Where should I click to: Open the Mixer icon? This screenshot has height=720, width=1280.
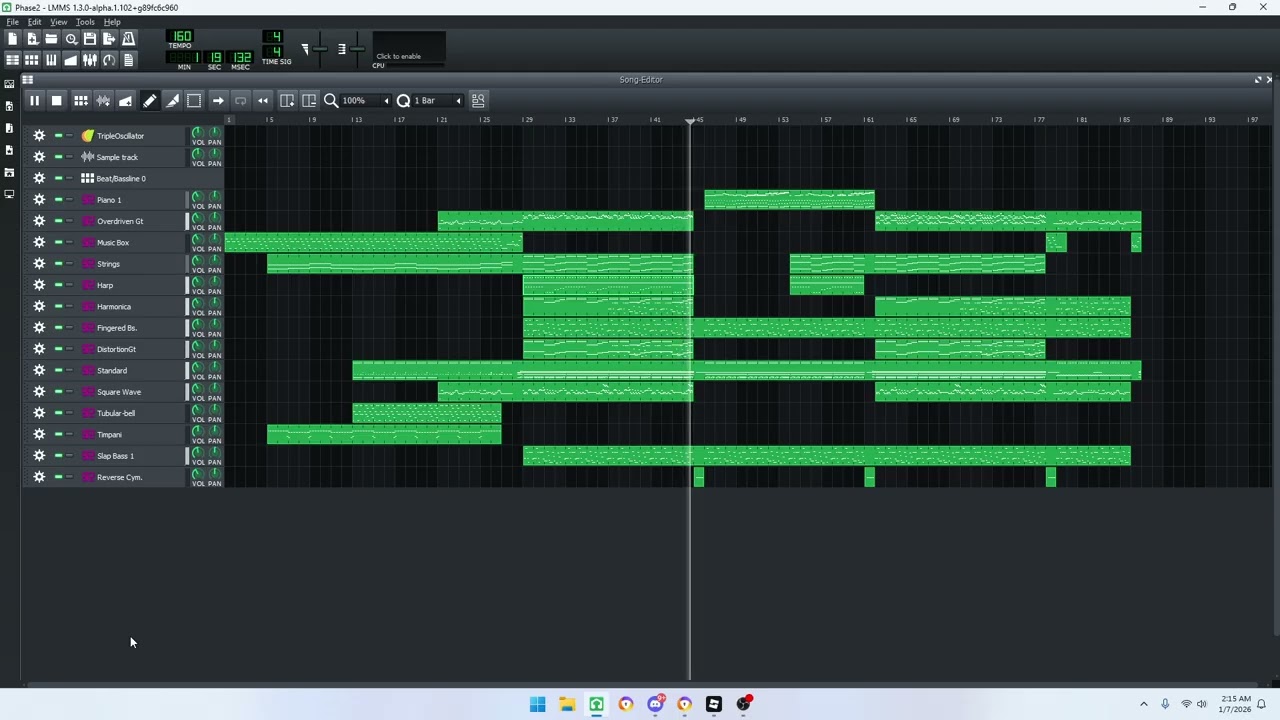tap(90, 60)
